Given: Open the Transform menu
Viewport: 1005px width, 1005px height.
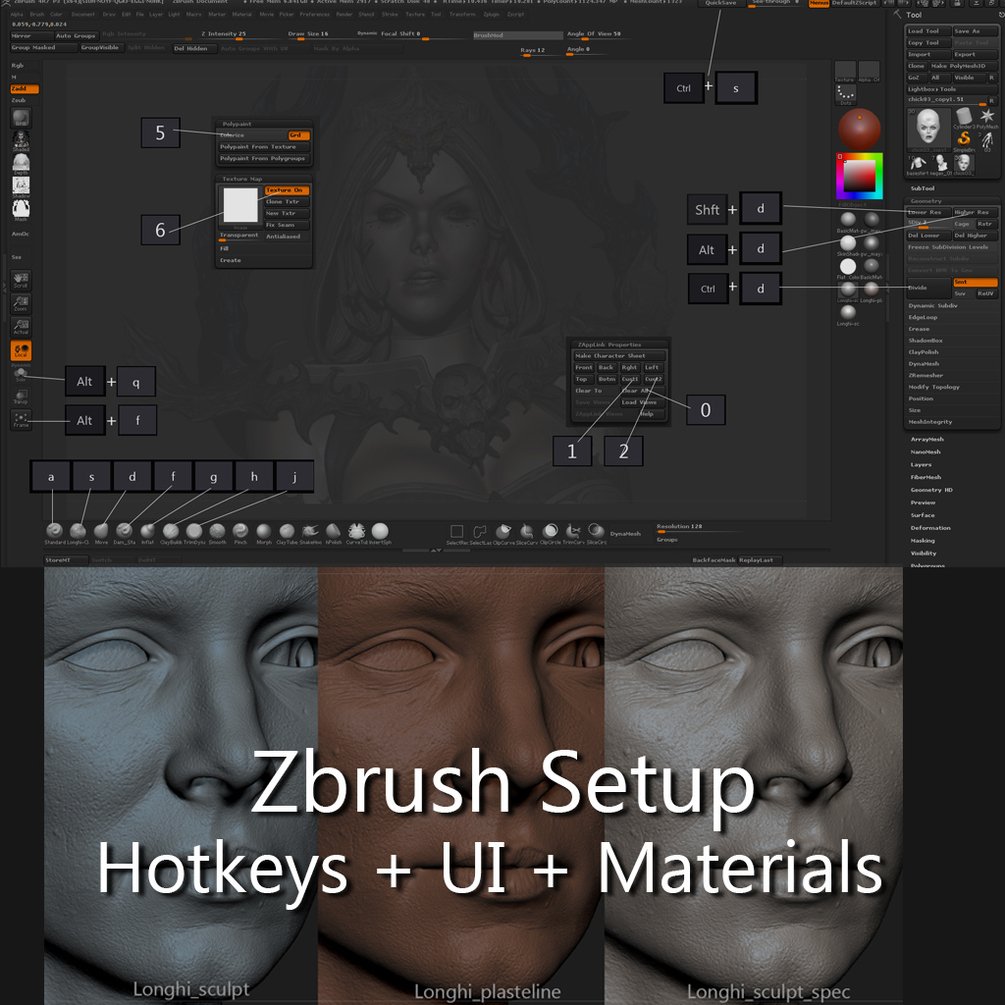Looking at the screenshot, I should pos(461,14).
